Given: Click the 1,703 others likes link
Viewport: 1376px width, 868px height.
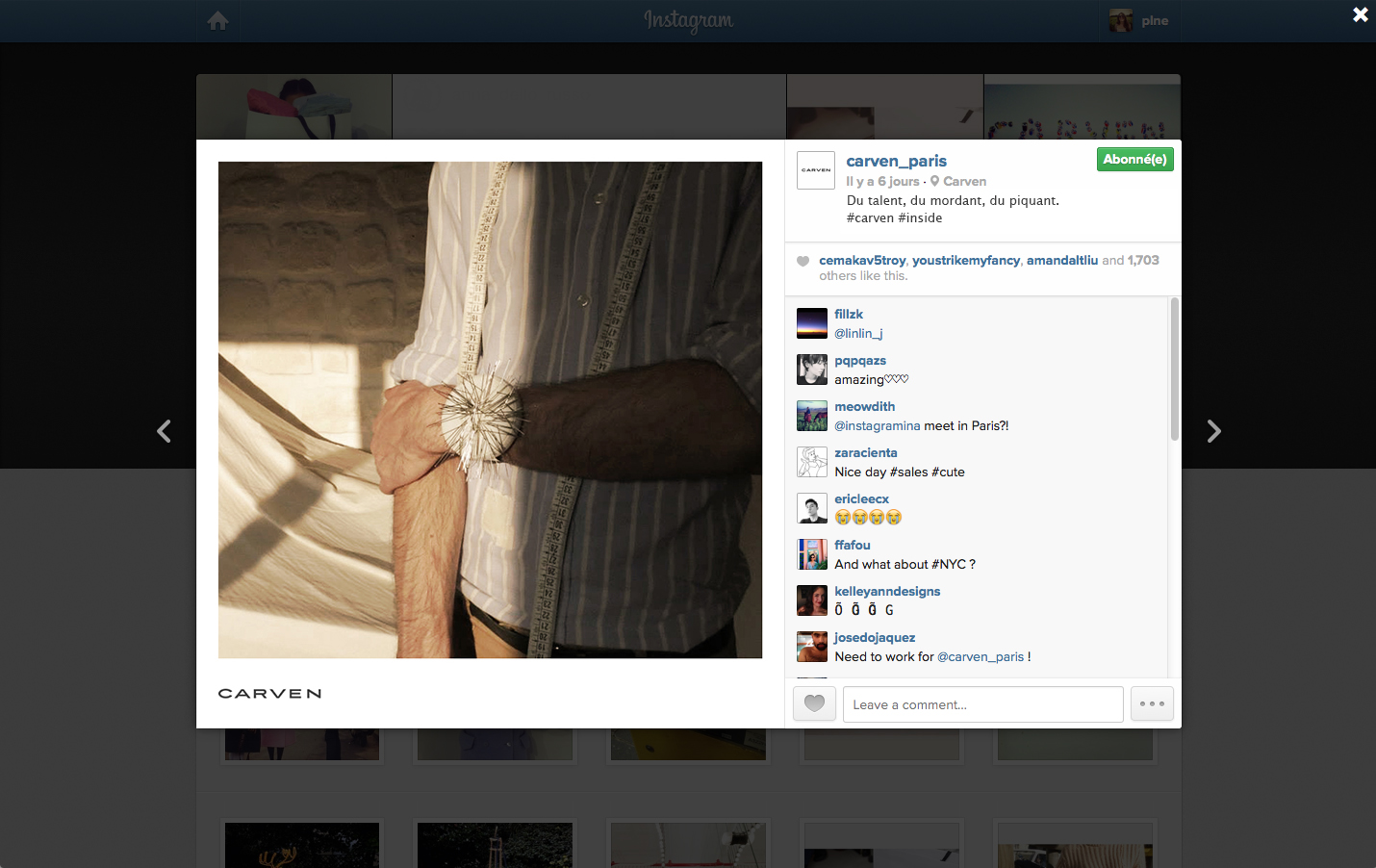Looking at the screenshot, I should pos(1145,260).
